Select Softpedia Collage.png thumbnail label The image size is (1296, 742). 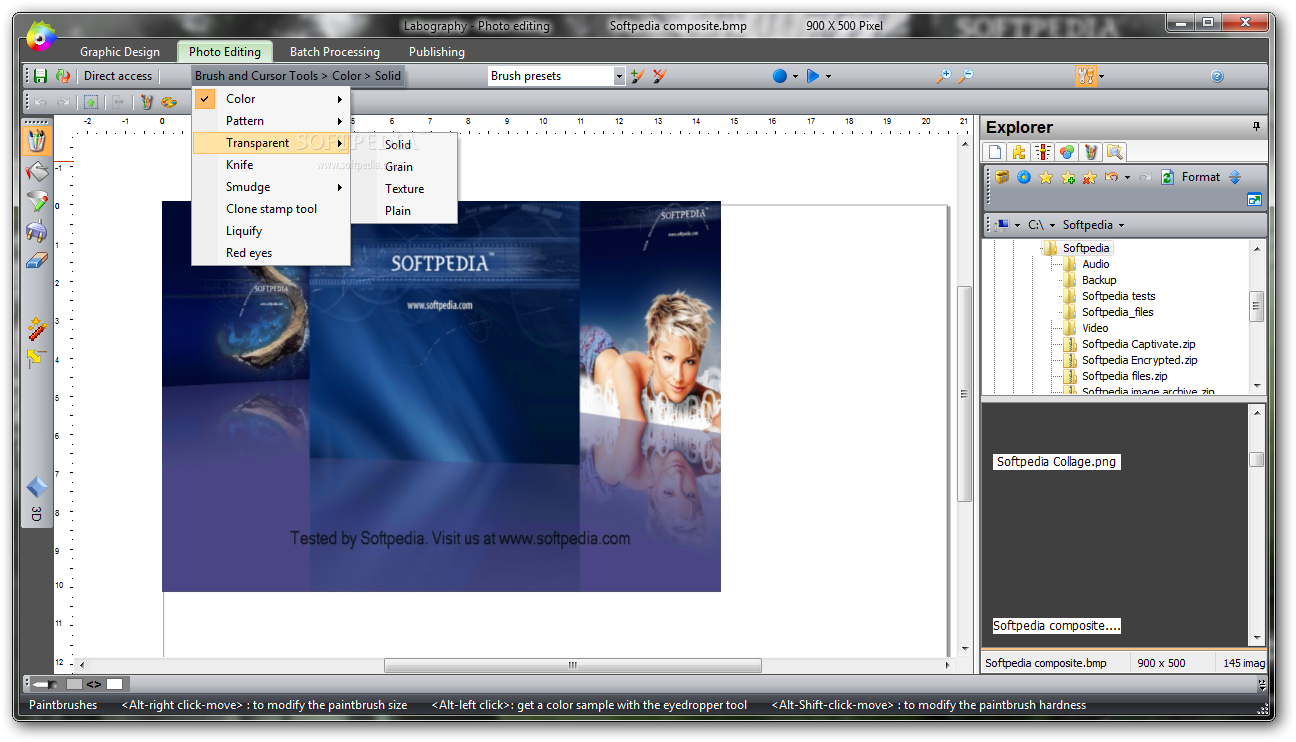click(x=1056, y=462)
